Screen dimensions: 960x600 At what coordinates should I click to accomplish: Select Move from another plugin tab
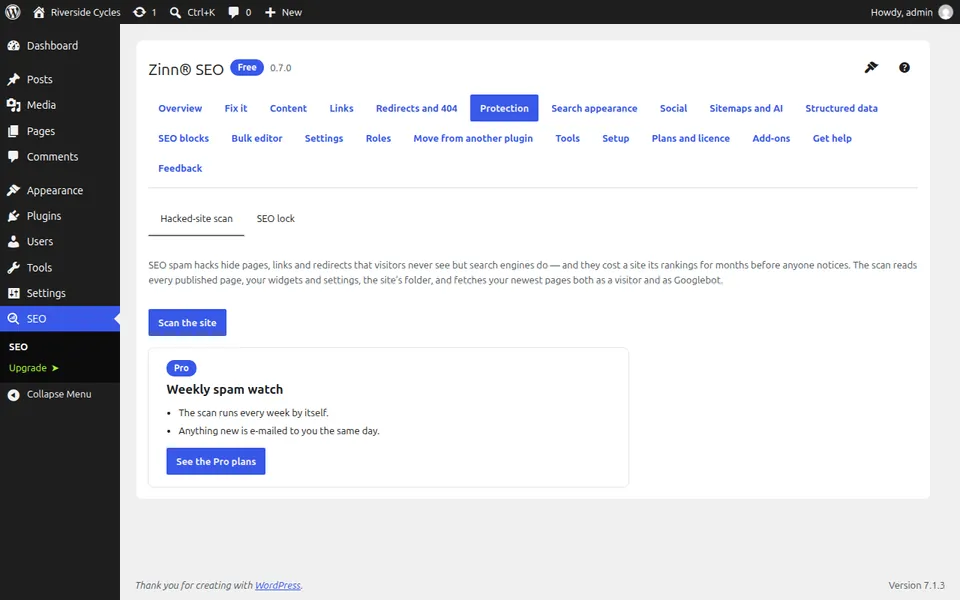pyautogui.click(x=473, y=138)
